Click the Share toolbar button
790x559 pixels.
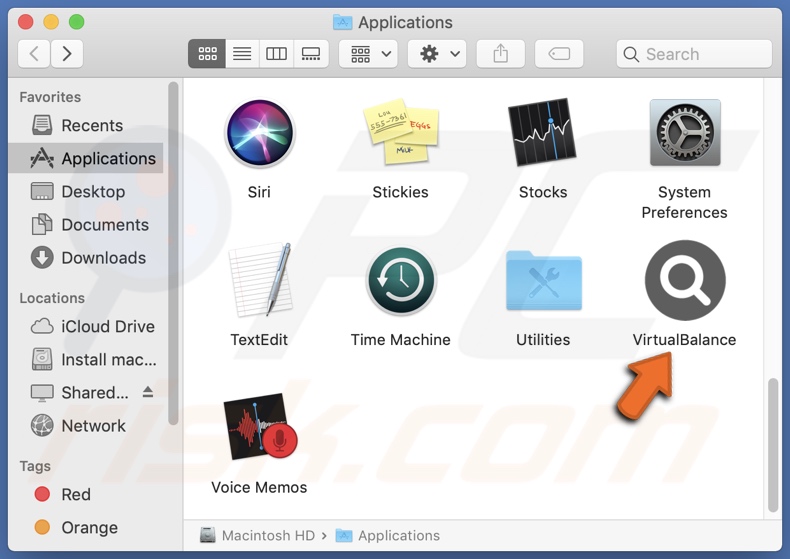tap(501, 53)
